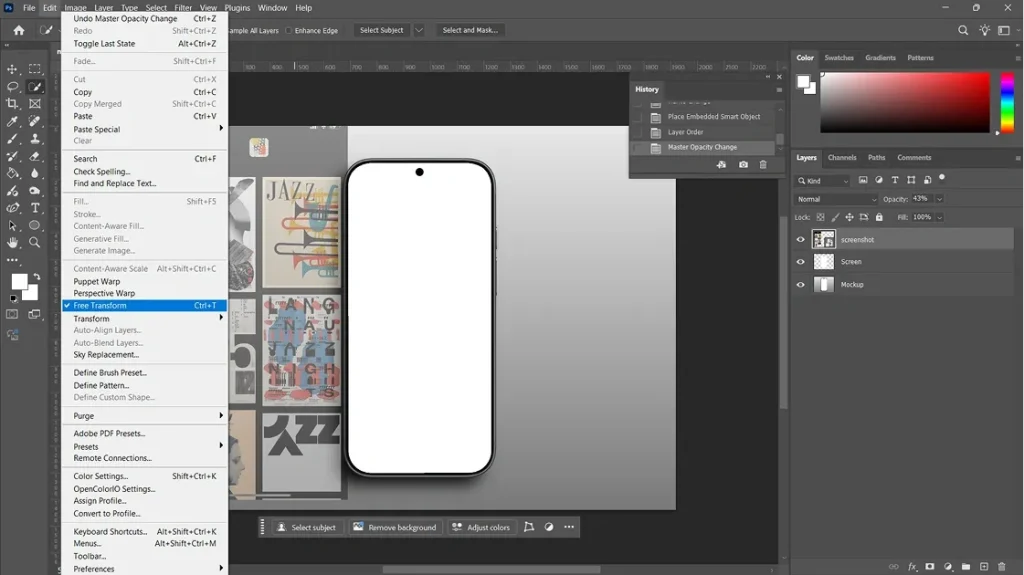Screen dimensions: 1024x575
Task: Select the Clone Stamp tool
Action: click(x=35, y=139)
